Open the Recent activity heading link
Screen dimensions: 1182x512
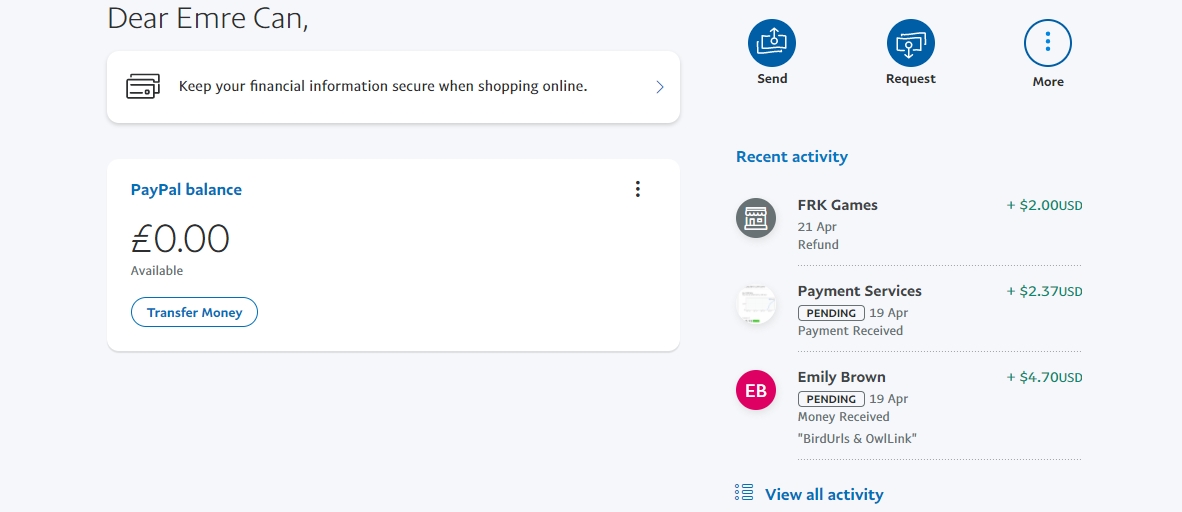(x=792, y=157)
